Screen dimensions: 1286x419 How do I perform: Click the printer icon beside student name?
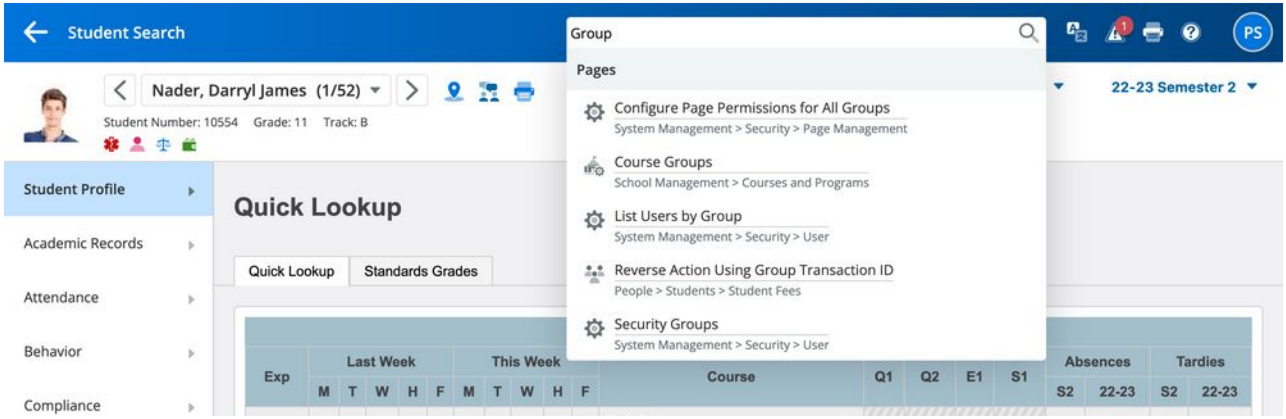coord(524,91)
